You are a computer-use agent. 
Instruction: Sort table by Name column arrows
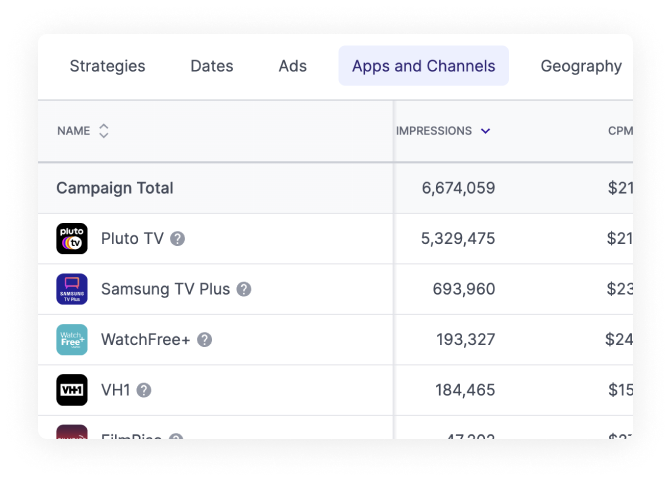(104, 131)
